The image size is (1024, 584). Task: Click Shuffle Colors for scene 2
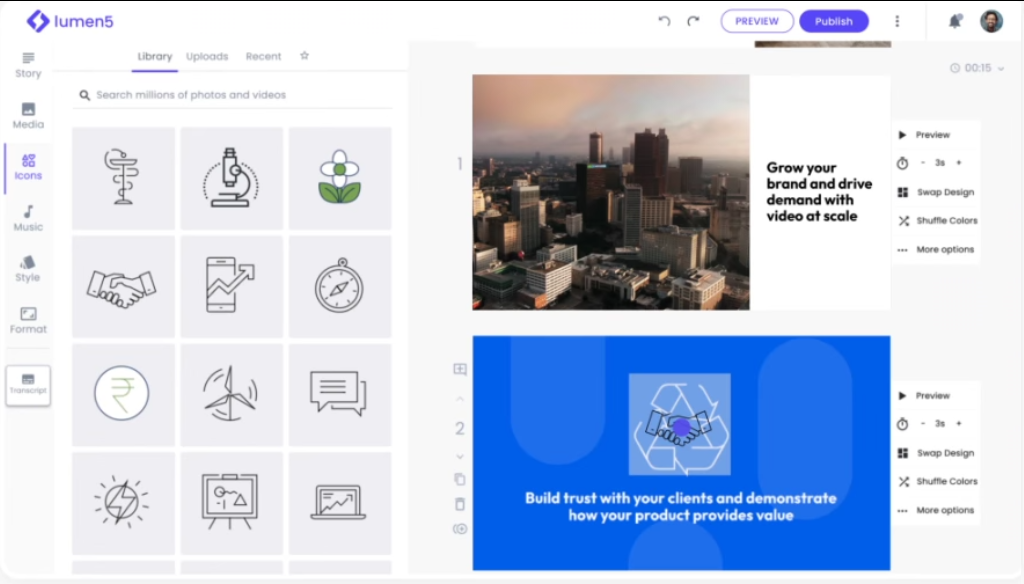click(938, 481)
